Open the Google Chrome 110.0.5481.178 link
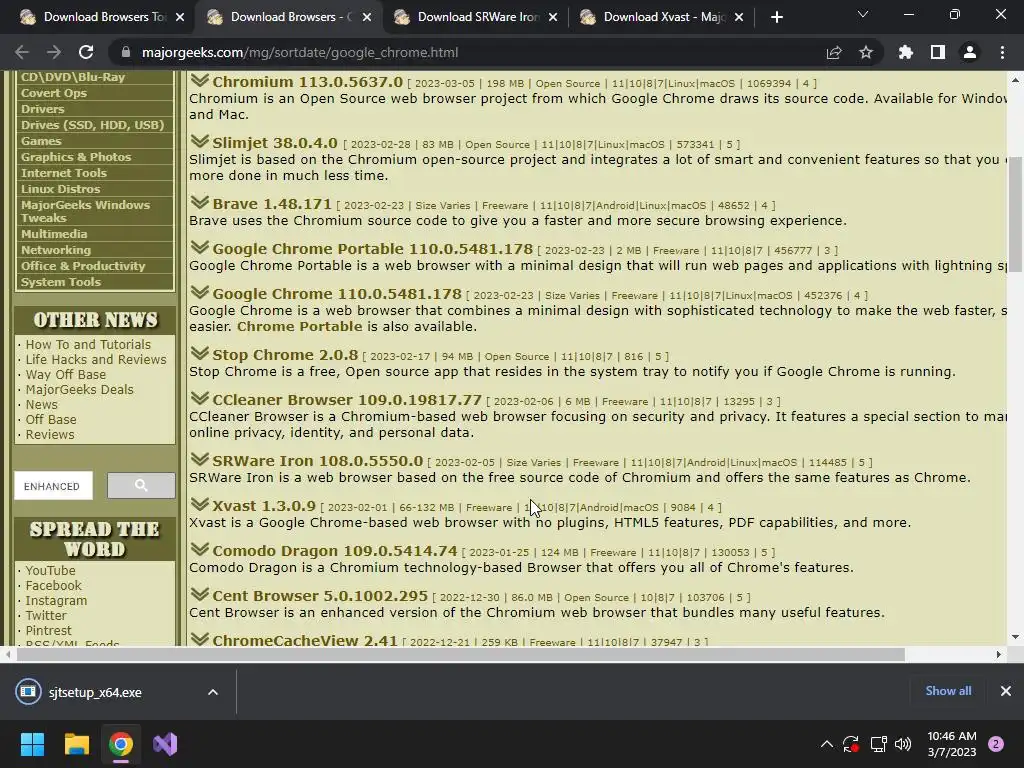Image resolution: width=1024 pixels, height=768 pixels. [337, 294]
